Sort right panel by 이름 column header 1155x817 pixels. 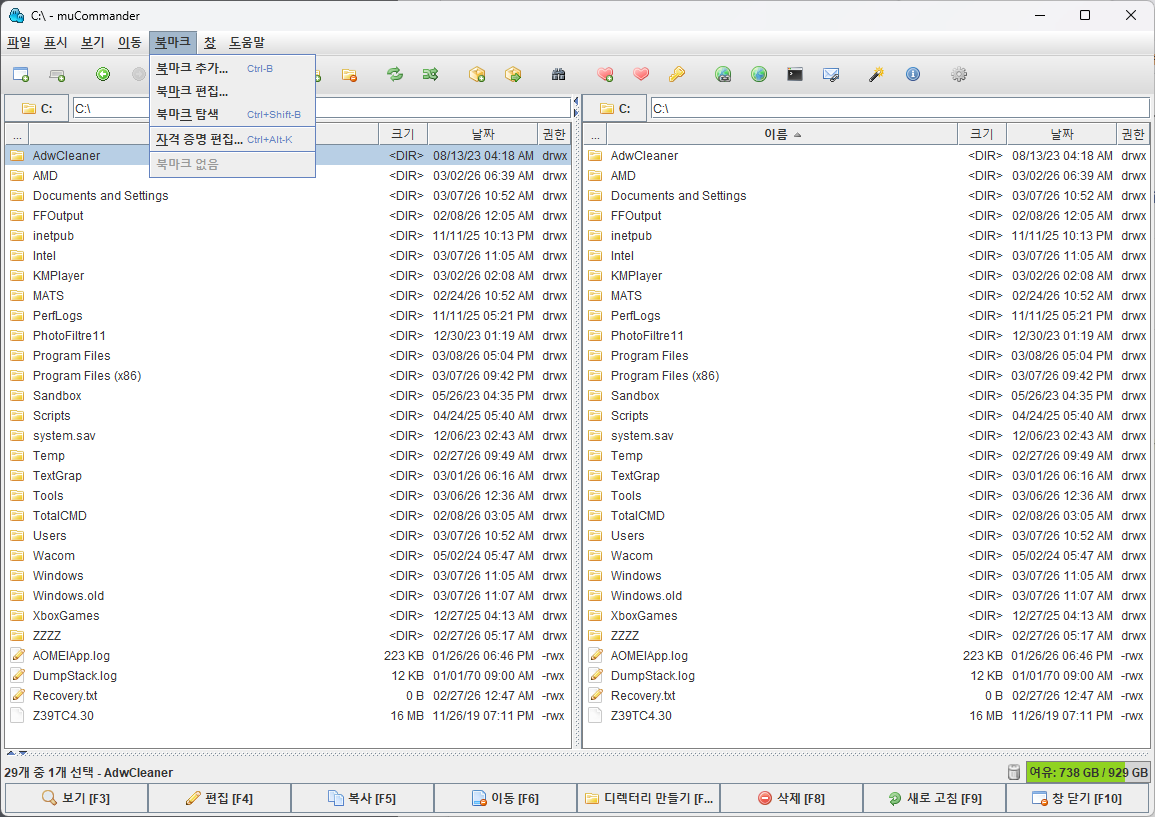click(782, 134)
